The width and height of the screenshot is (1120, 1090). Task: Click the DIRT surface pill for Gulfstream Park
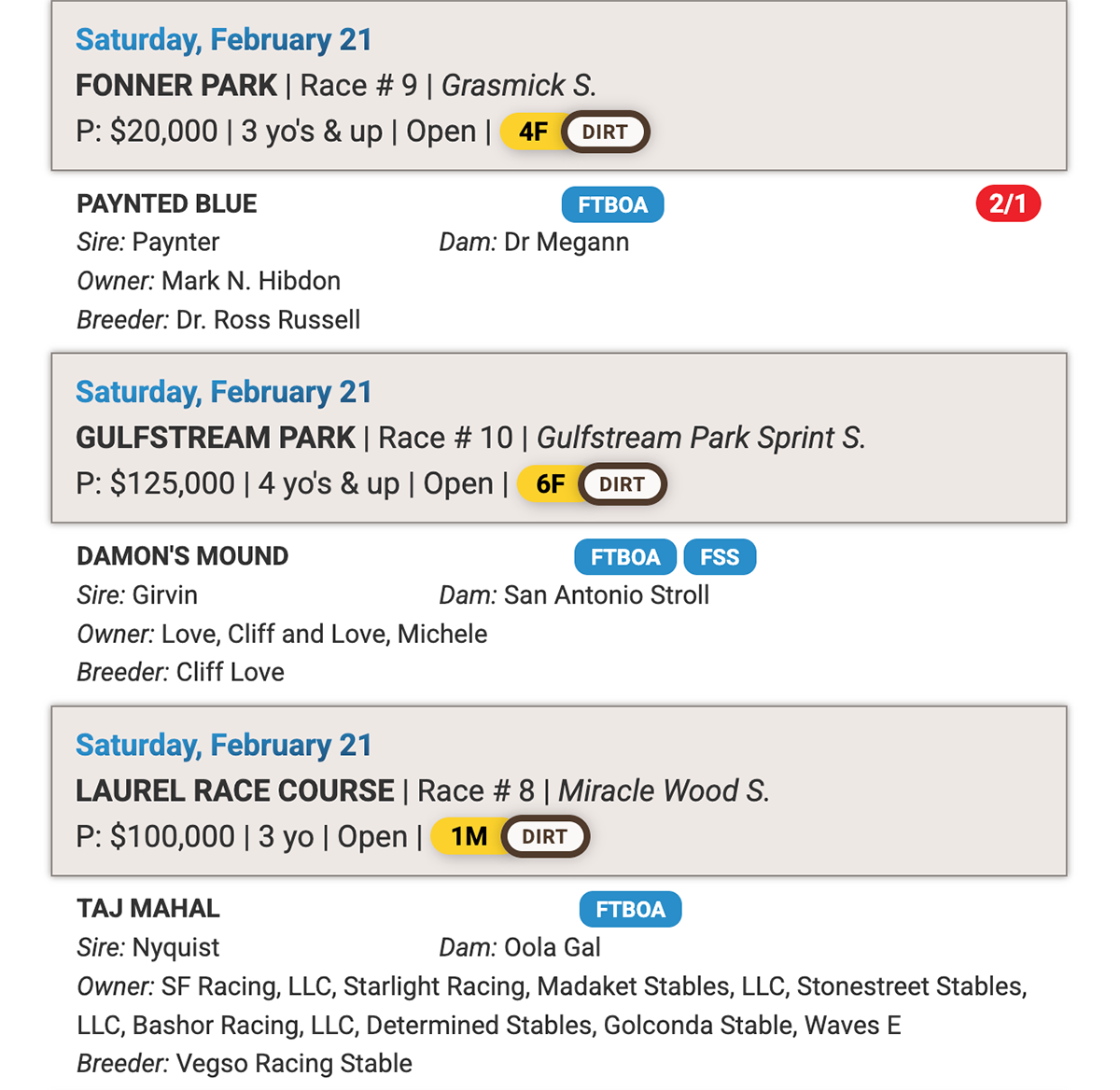pos(622,484)
